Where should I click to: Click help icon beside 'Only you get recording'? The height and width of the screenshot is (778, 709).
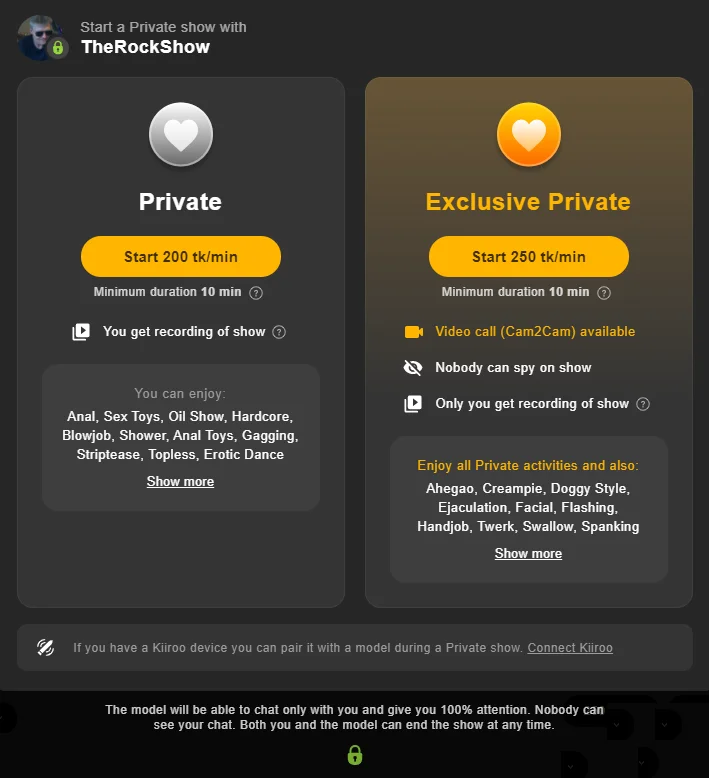(x=643, y=404)
